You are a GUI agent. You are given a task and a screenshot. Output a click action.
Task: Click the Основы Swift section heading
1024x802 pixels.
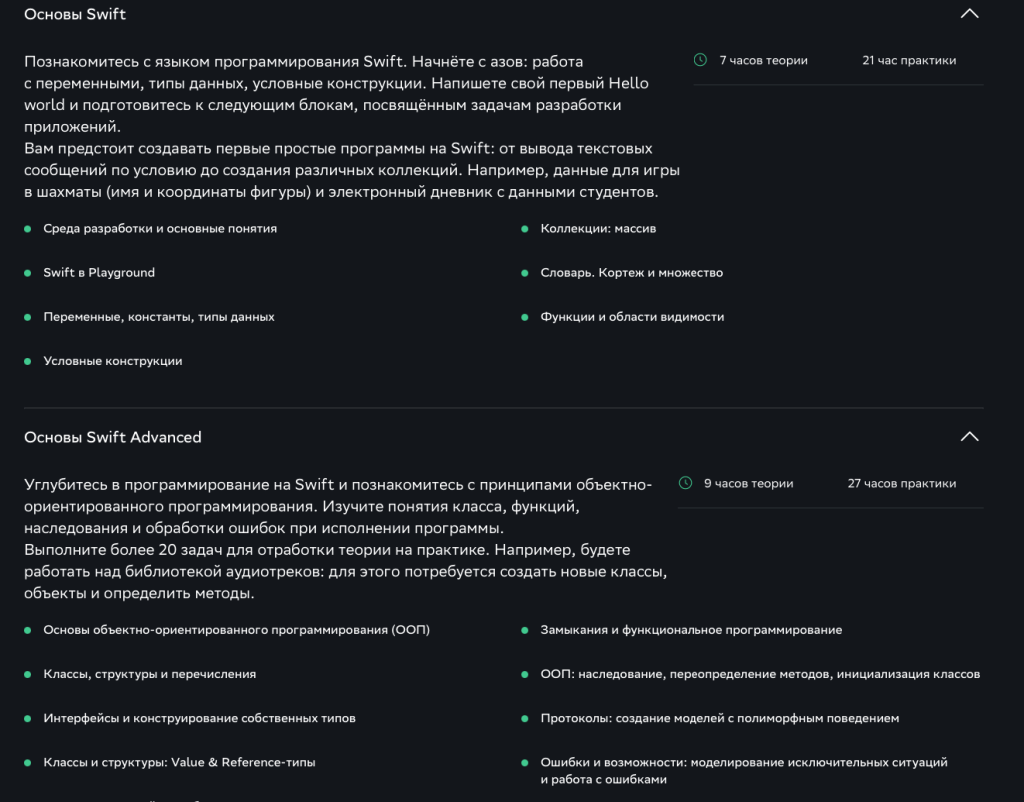(x=75, y=14)
